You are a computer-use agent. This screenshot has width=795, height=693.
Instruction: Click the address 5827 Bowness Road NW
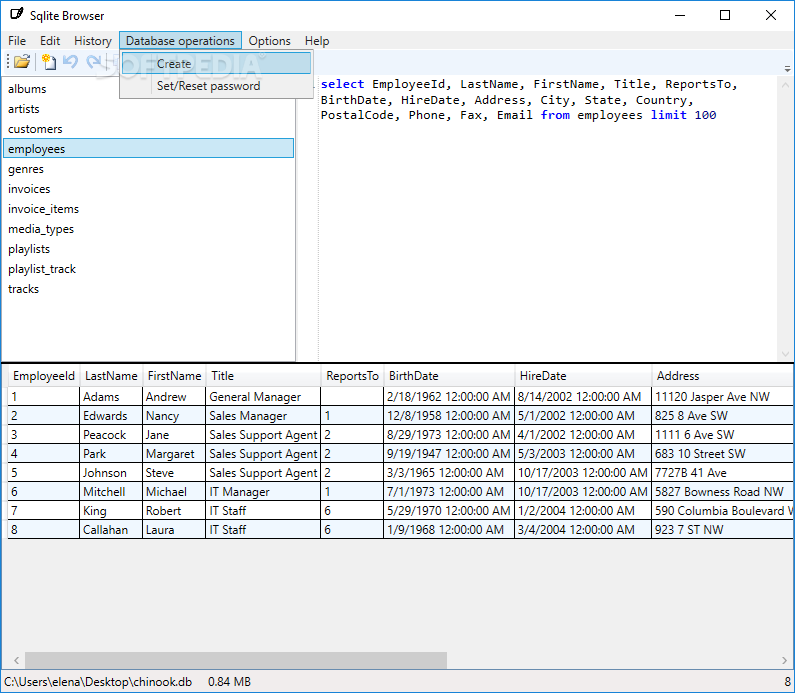[x=722, y=492]
